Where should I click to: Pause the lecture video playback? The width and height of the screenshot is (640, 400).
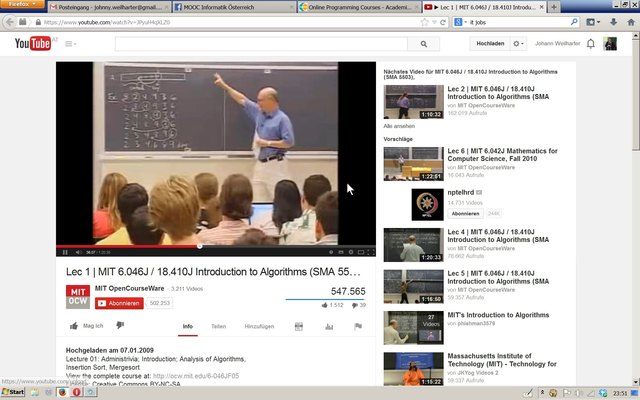click(65, 252)
